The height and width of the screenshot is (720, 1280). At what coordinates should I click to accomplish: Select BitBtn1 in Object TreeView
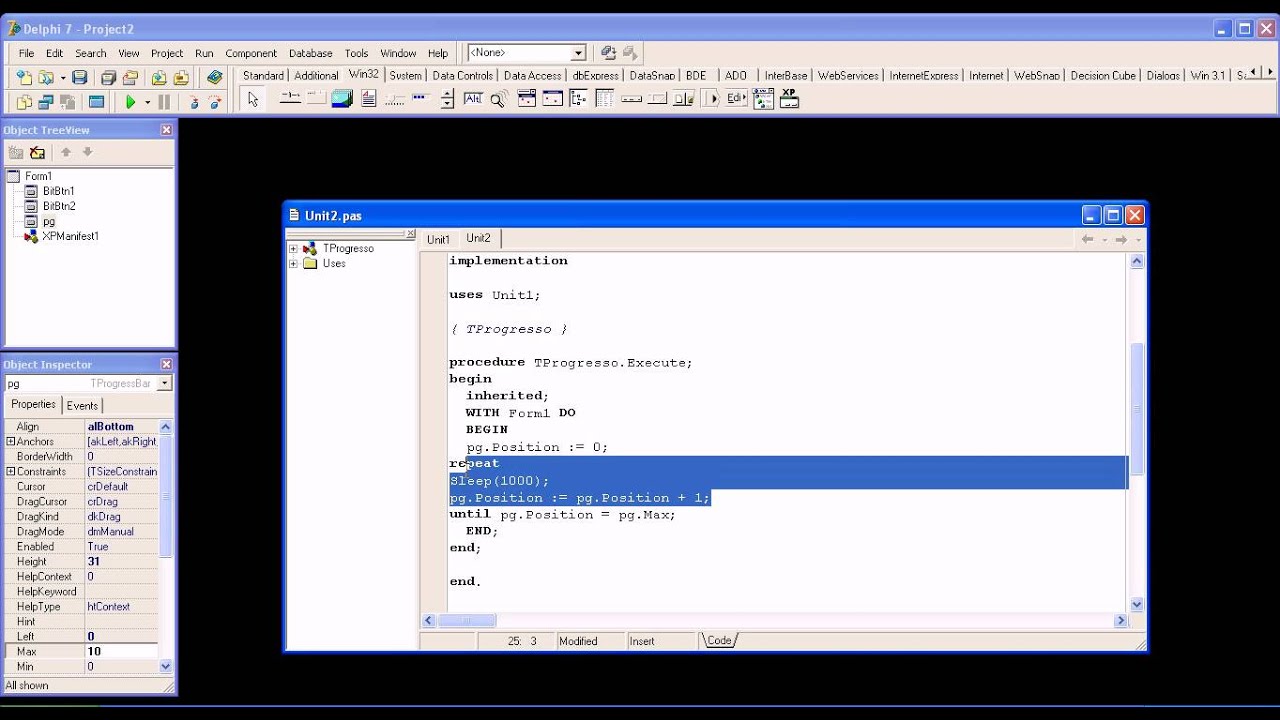pyautogui.click(x=58, y=191)
